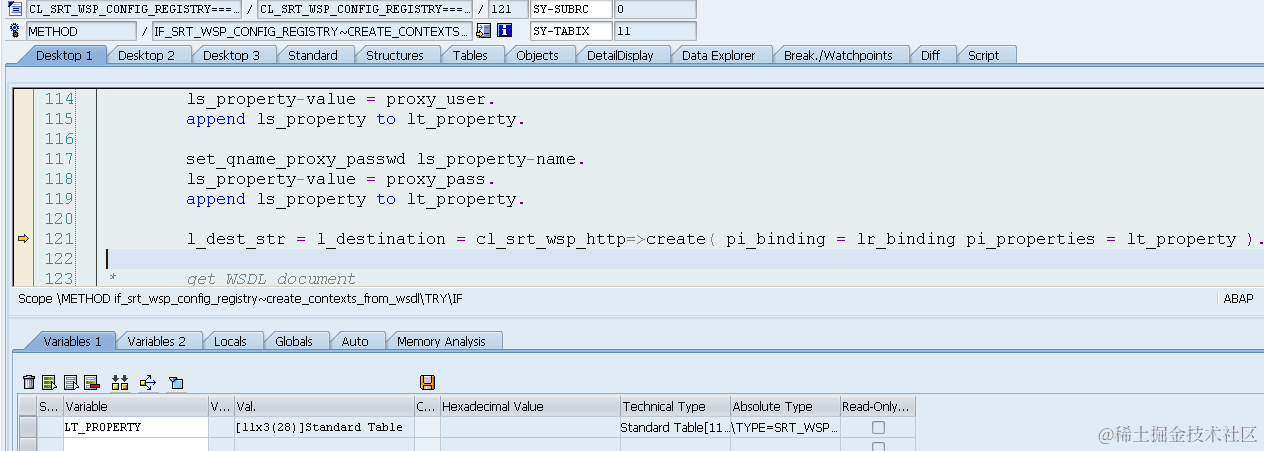The image size is (1264, 451).
Task: Open the Break./Watchpoints tab
Action: [x=838, y=55]
